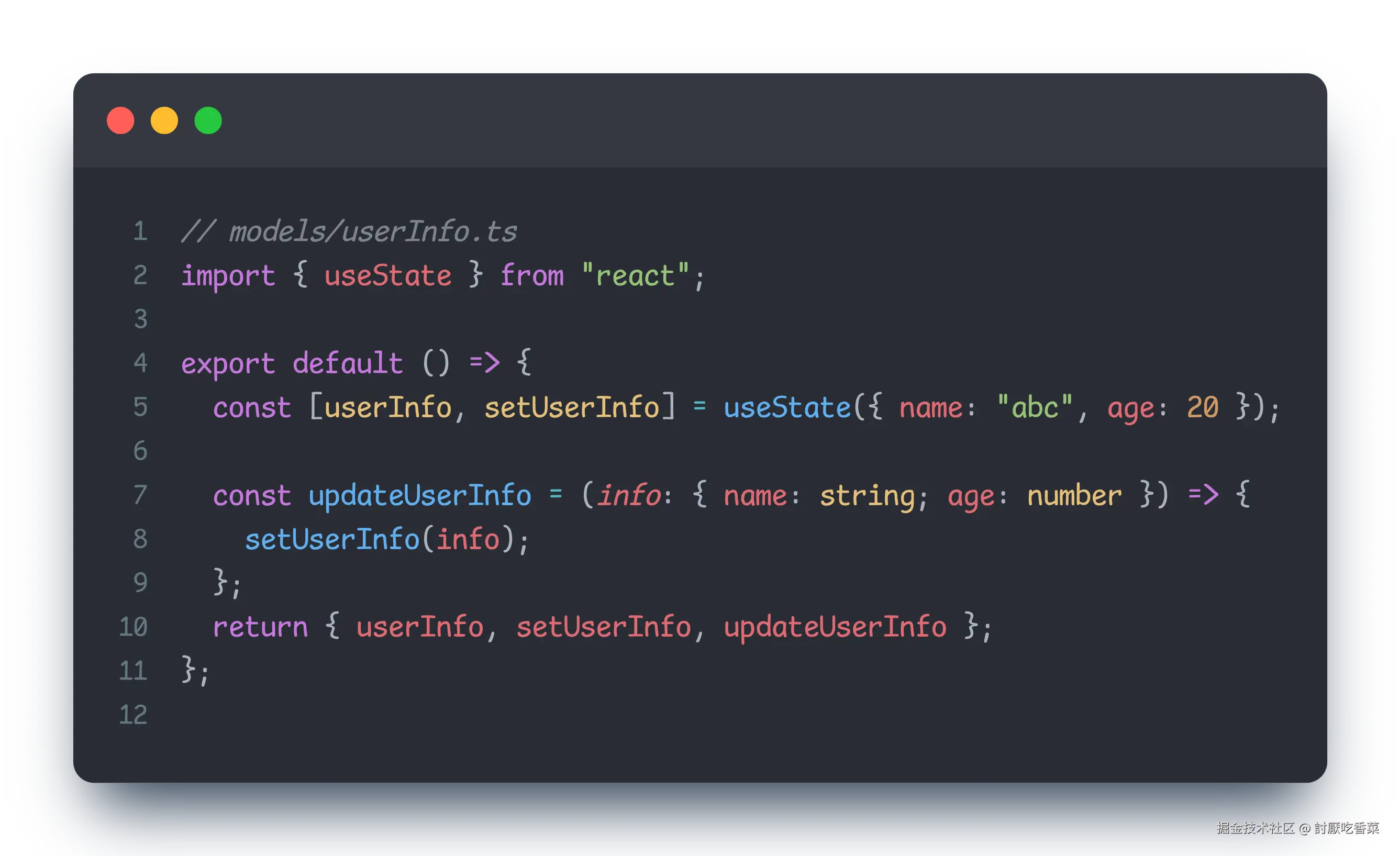
Task: Click the yellow minimize dot
Action: coord(164,120)
